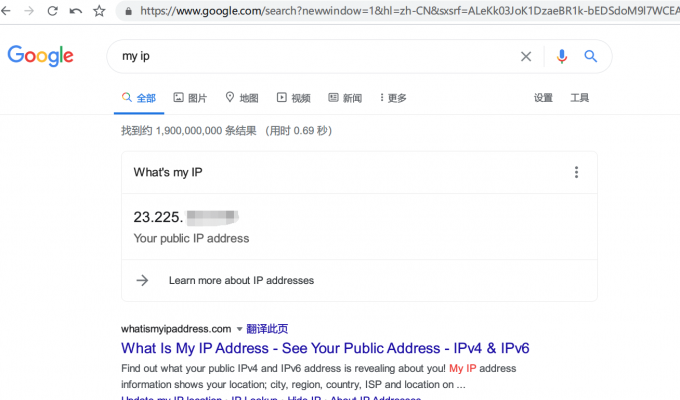Viewport: 680px width, 400px height.
Task: Open dropdown arrow beside whatismyipaddress.com
Action: 240,329
